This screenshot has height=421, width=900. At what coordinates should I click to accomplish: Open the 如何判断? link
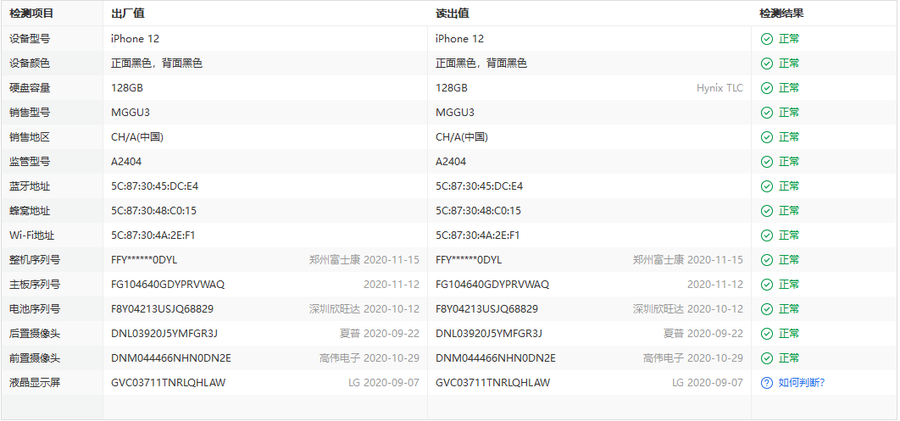(x=801, y=383)
